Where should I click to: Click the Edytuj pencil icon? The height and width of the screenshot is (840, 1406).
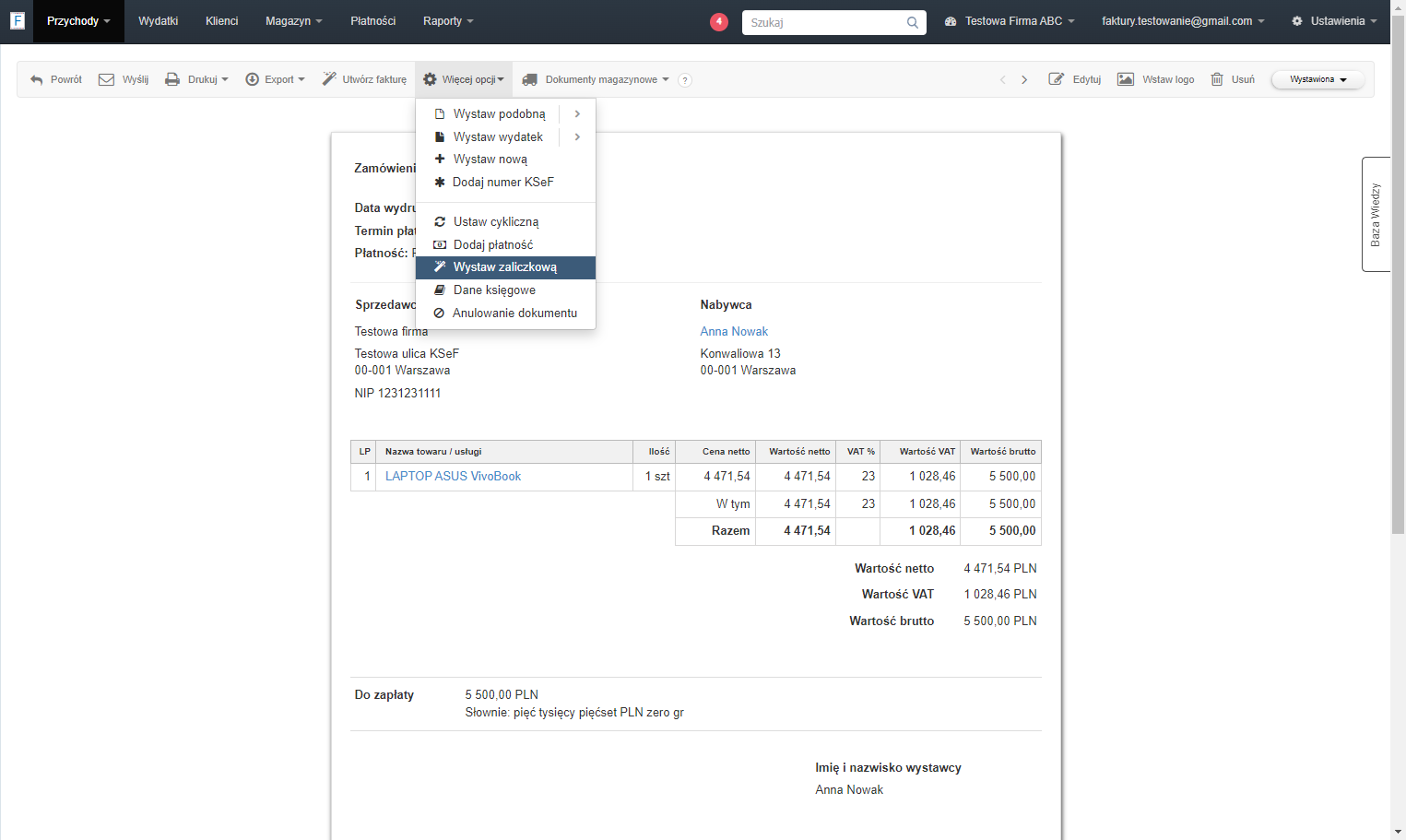(x=1057, y=79)
